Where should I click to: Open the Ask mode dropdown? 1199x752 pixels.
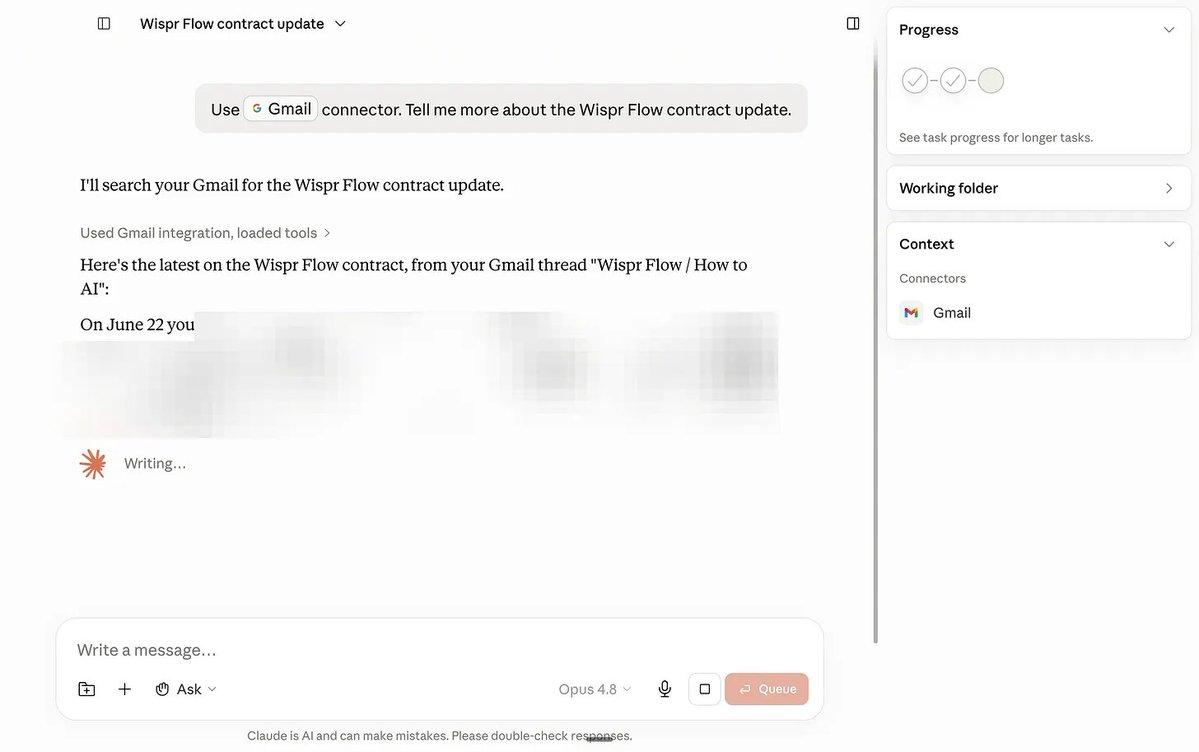pos(186,689)
